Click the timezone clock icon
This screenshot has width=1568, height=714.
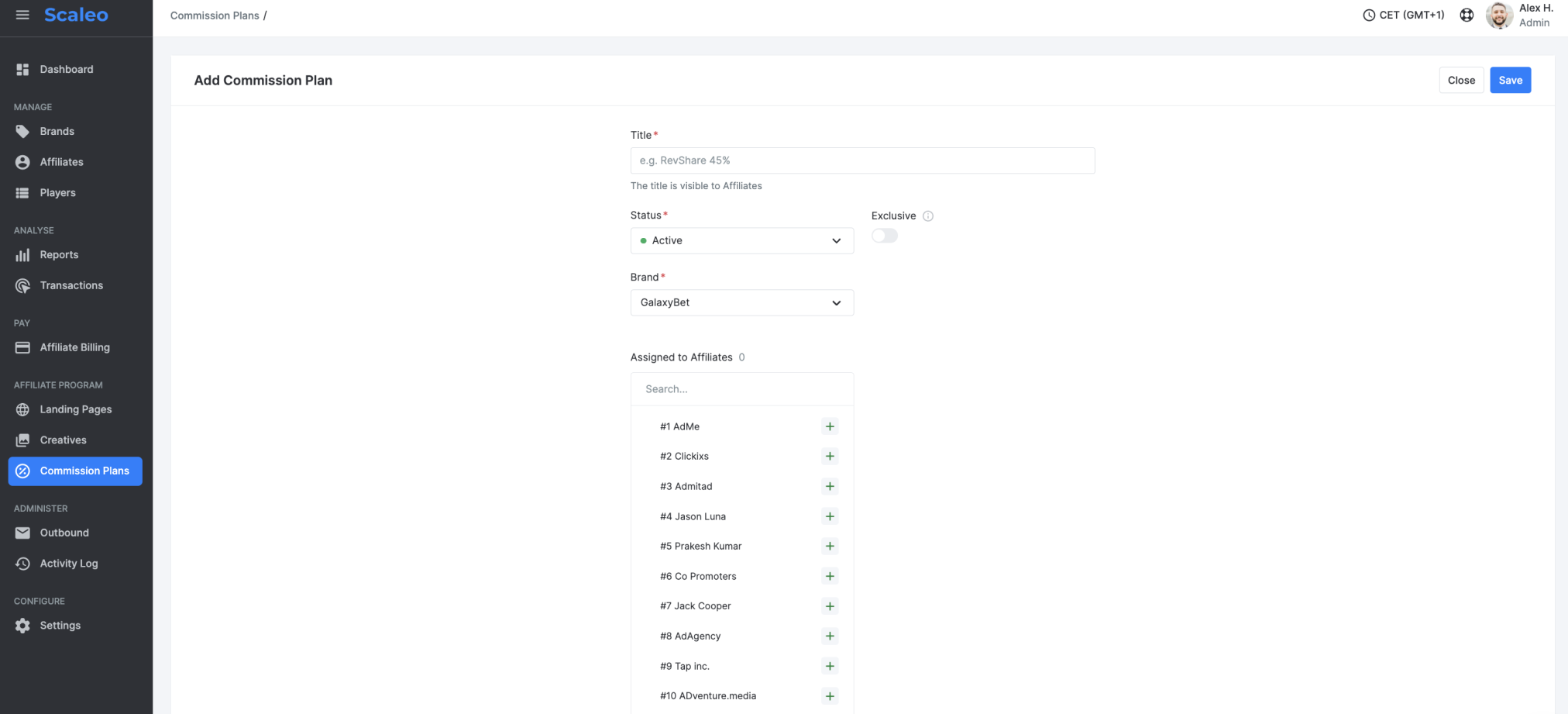[1369, 15]
